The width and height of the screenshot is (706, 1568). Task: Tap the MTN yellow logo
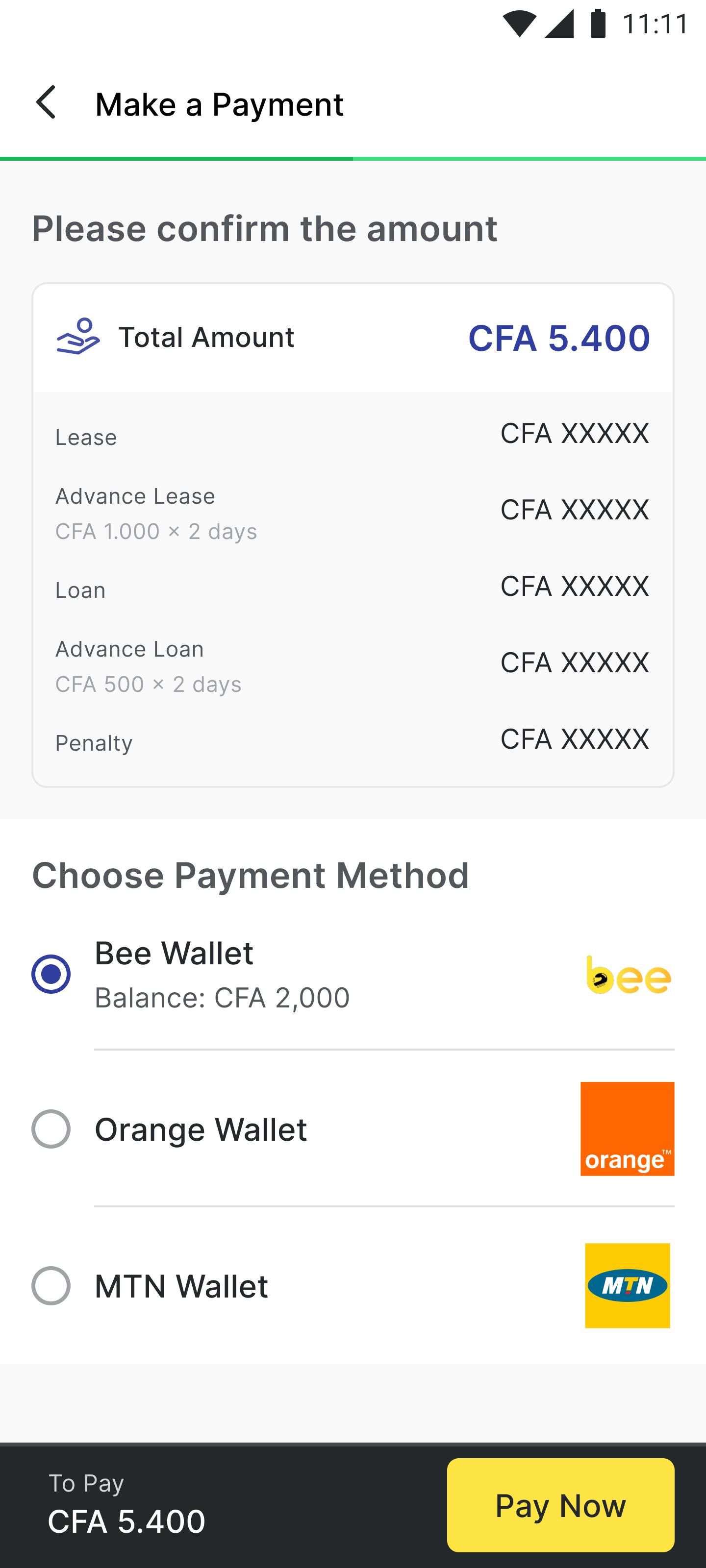click(628, 1286)
